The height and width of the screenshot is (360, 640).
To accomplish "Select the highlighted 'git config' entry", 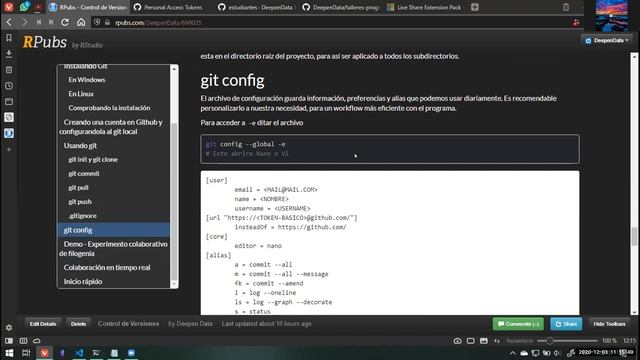I will pyautogui.click(x=114, y=230).
